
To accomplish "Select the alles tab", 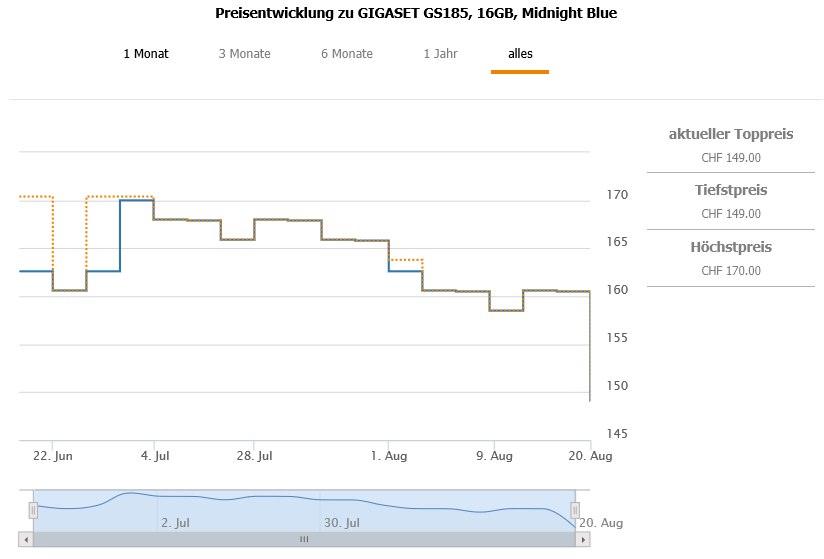I will (x=520, y=54).
